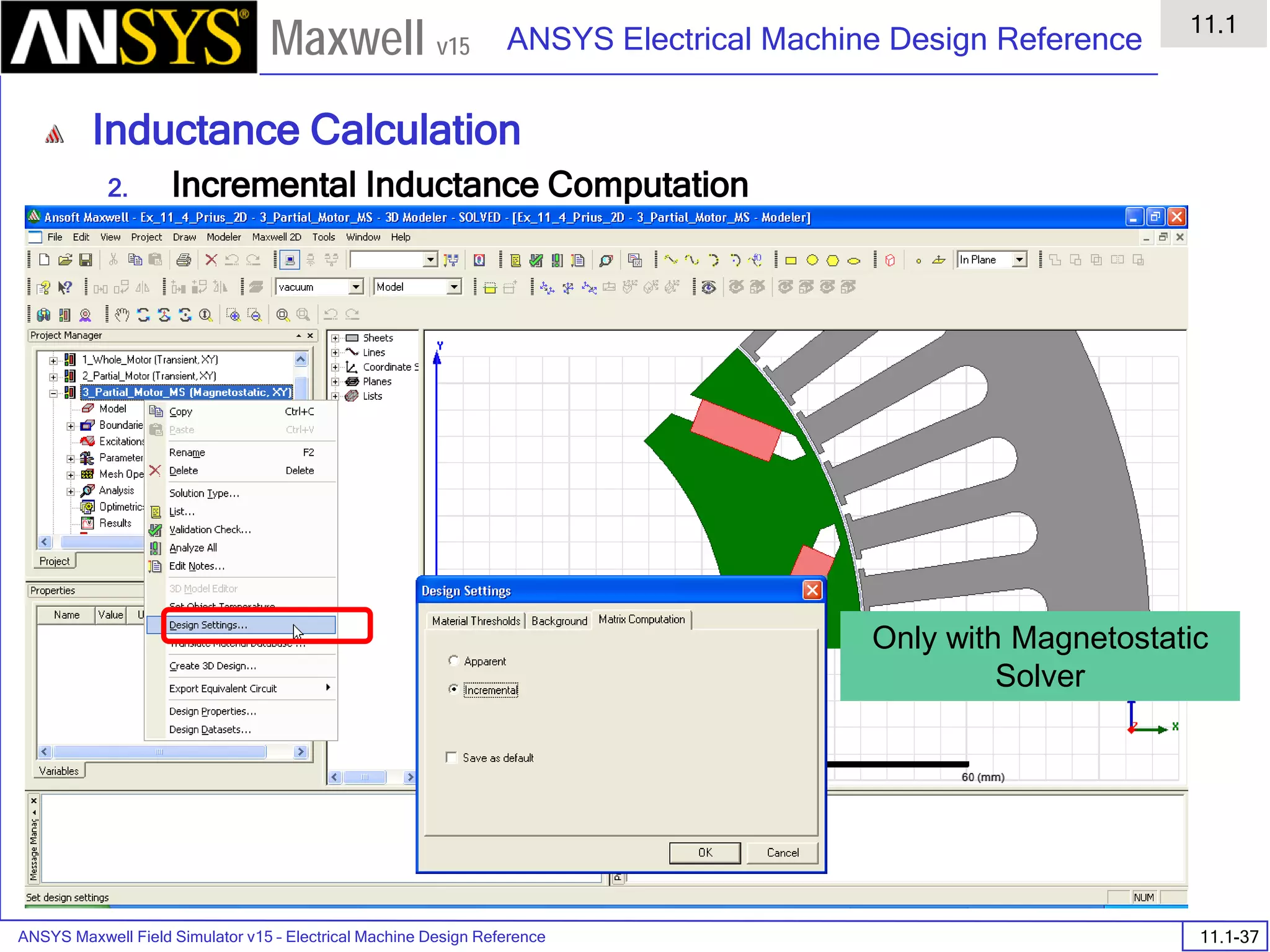Click the Excitations tree item

(x=122, y=441)
